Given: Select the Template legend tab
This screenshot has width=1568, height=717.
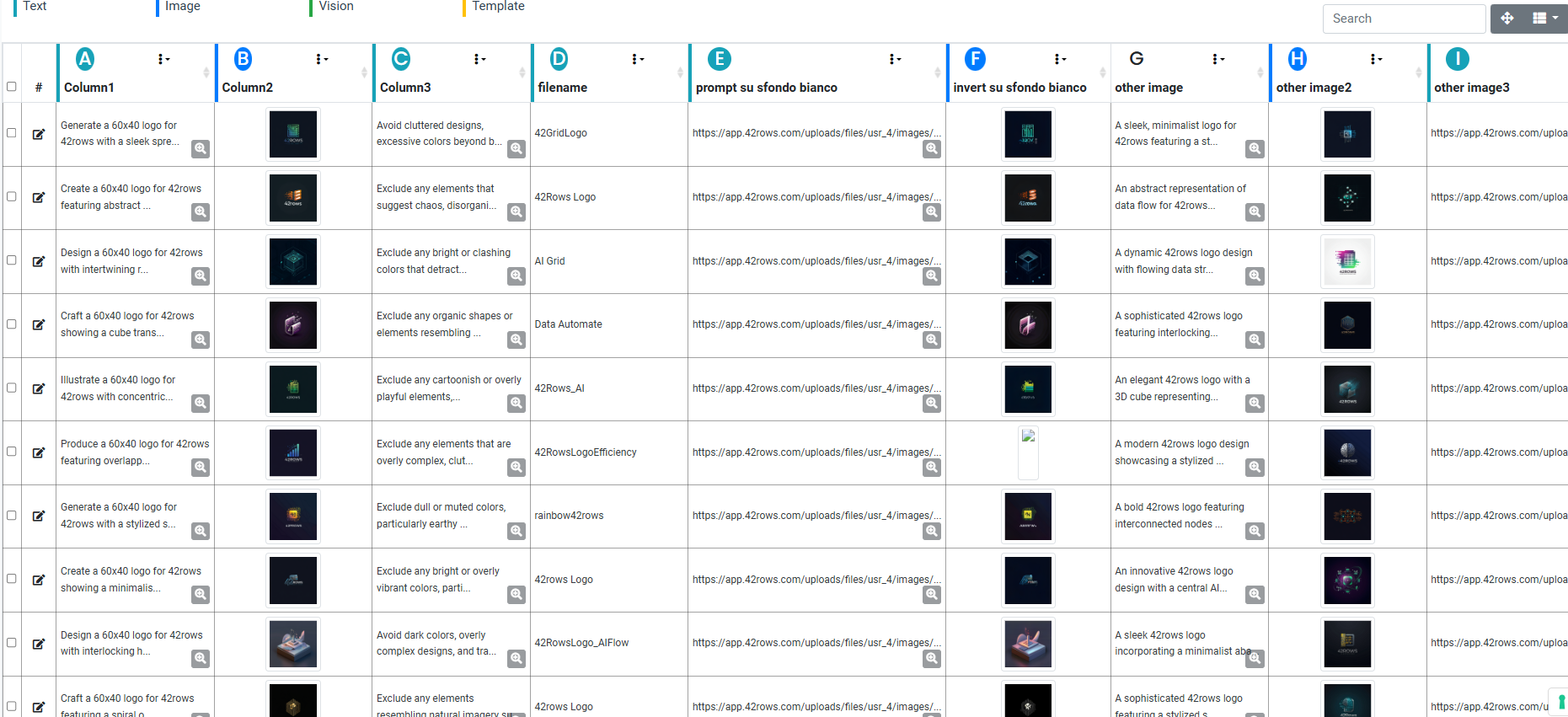Looking at the screenshot, I should point(498,6).
